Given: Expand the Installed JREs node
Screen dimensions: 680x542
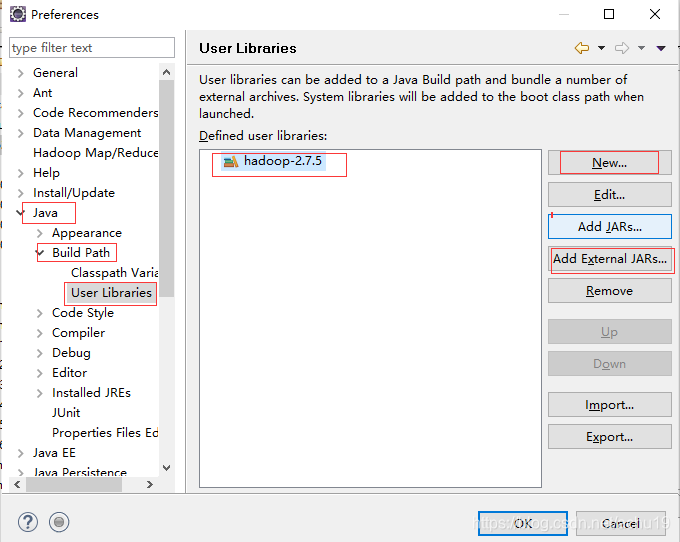Looking at the screenshot, I should (39, 393).
